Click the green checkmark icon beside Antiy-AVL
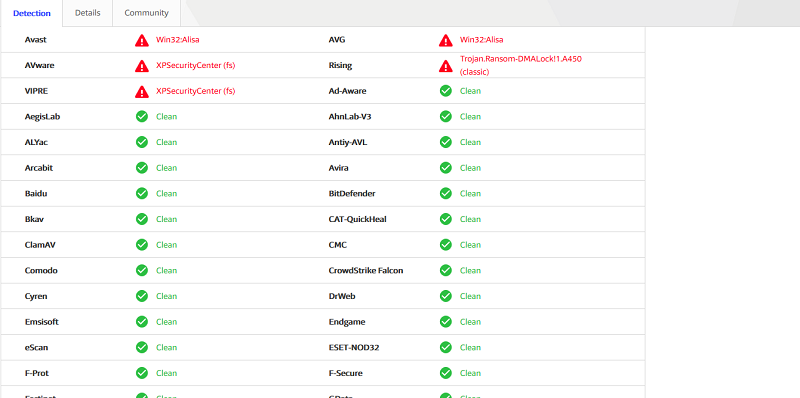 click(446, 142)
